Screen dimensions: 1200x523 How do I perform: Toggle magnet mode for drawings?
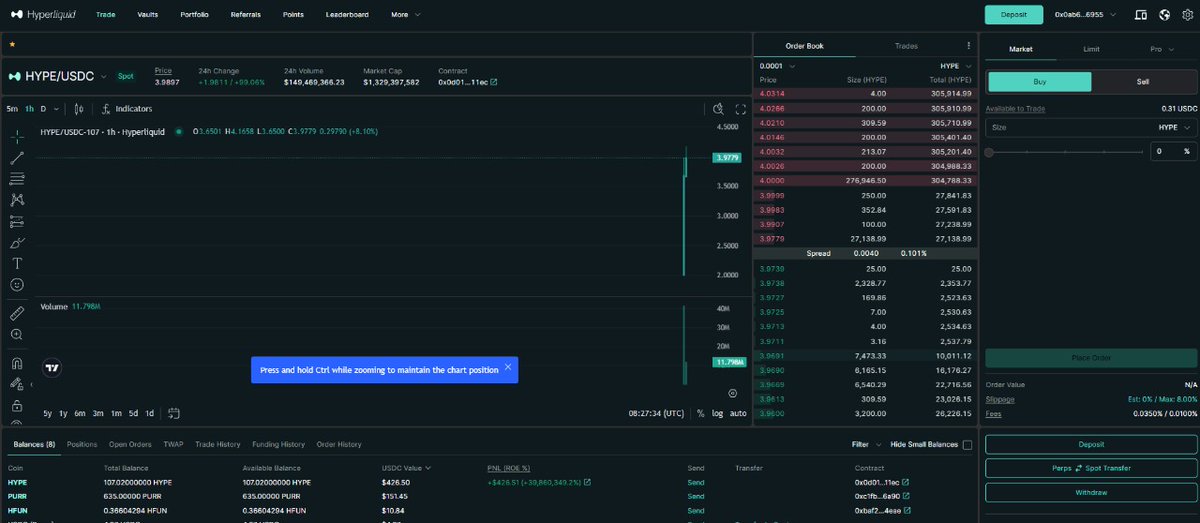pyautogui.click(x=17, y=363)
